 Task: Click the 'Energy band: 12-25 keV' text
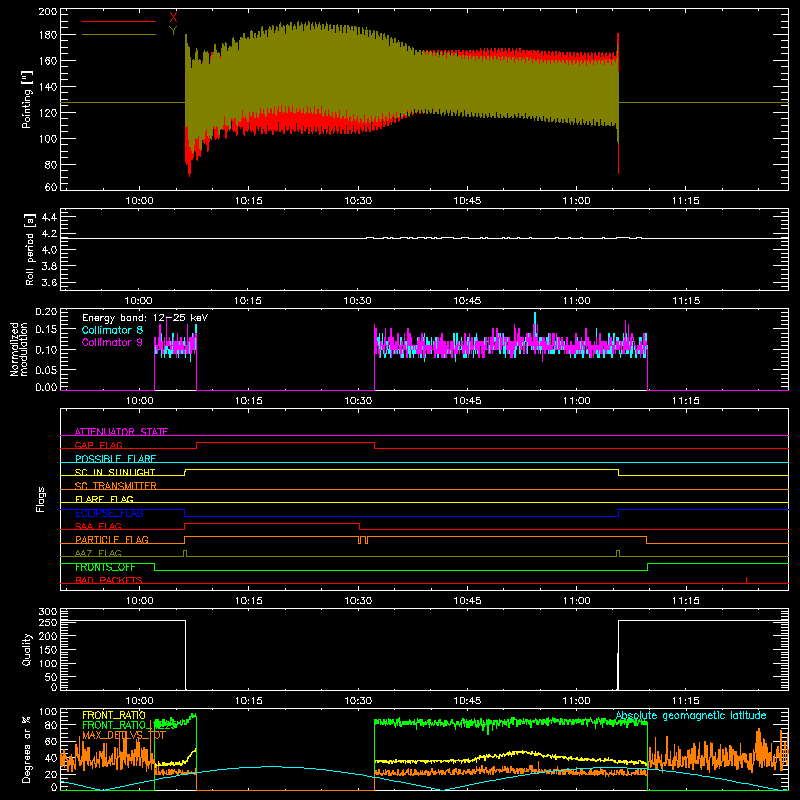click(145, 318)
